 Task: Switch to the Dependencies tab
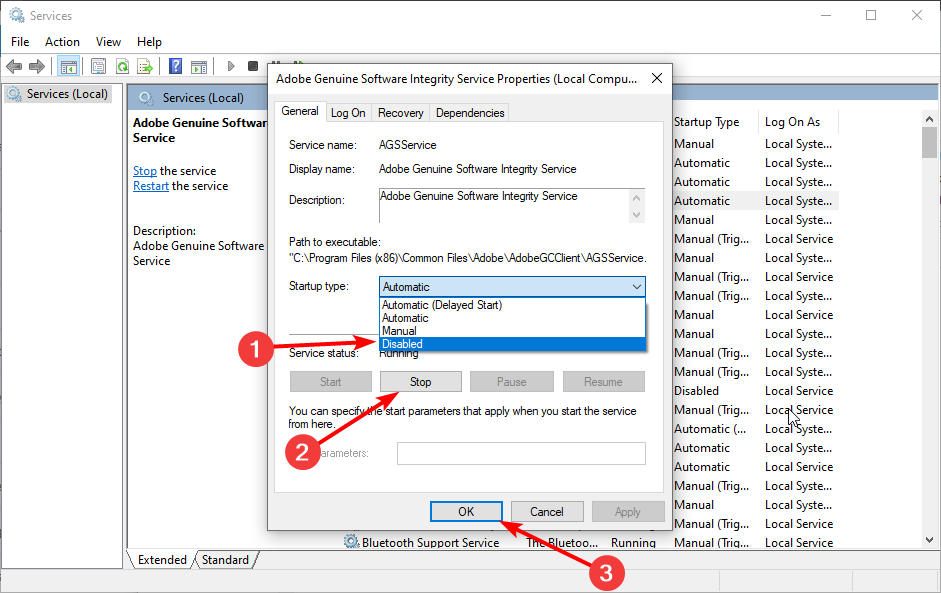tap(470, 113)
